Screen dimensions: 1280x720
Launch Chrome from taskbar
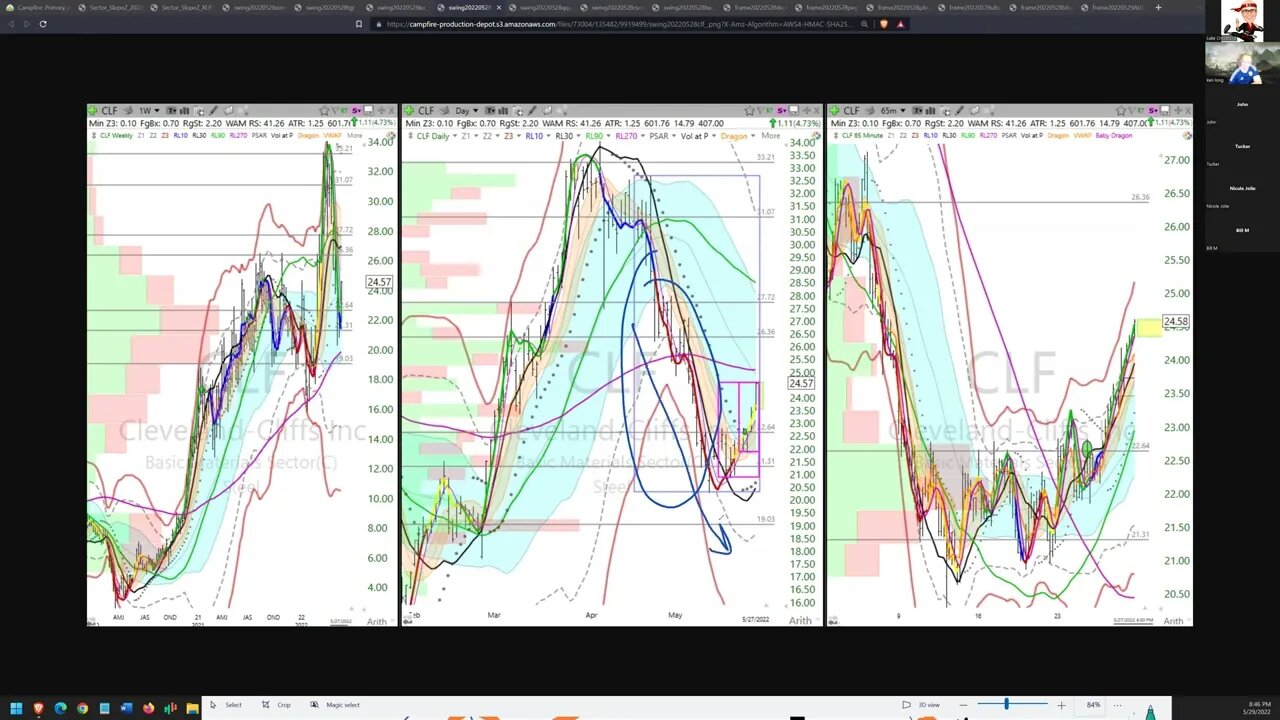click(82, 708)
